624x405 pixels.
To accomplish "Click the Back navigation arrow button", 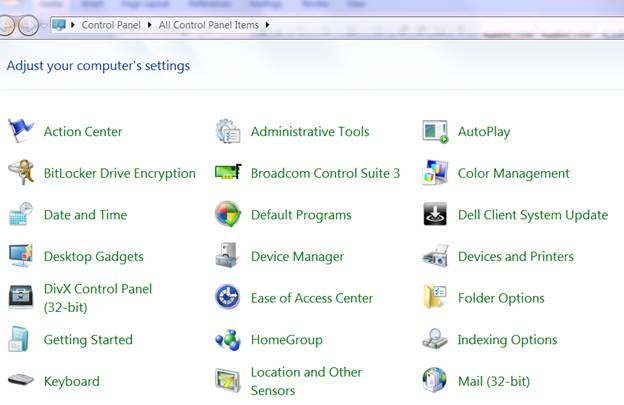I will (x=7, y=25).
